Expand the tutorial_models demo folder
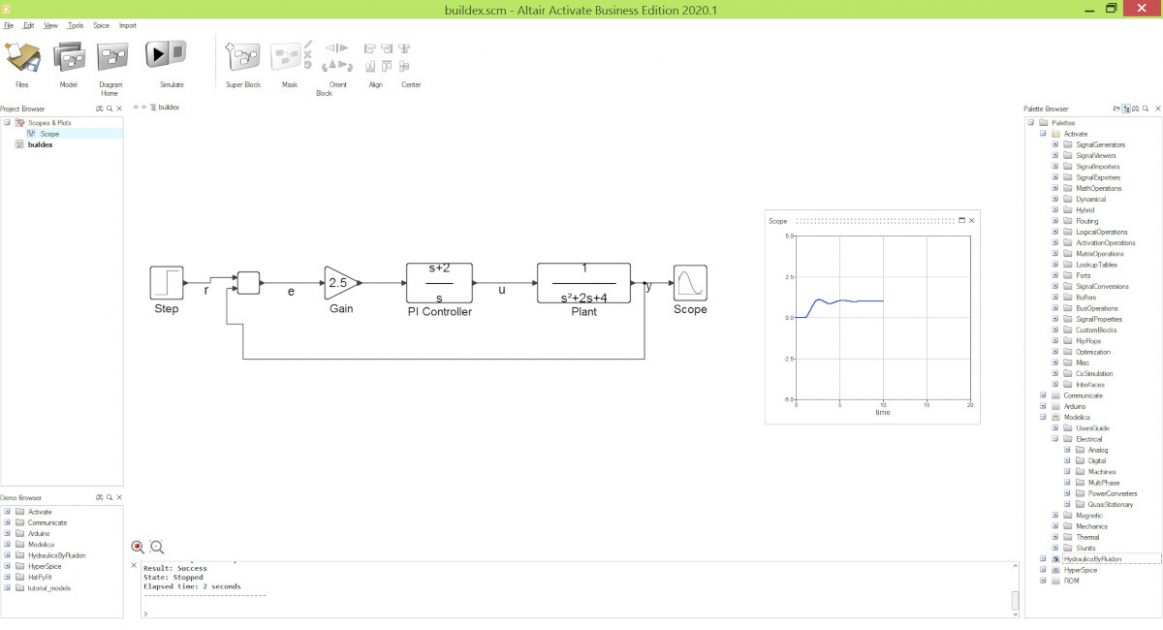1163x630 pixels. tap(6, 588)
